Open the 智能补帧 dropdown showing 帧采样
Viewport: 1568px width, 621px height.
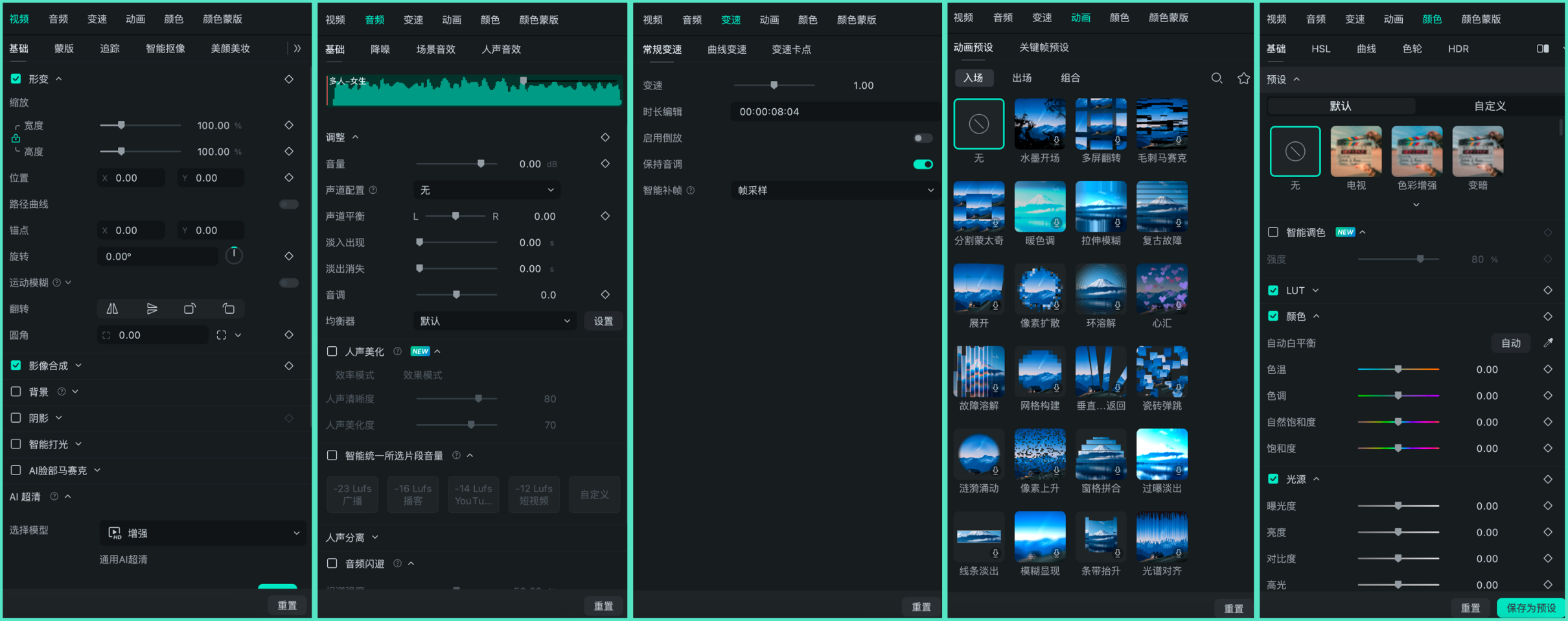pyautogui.click(x=835, y=191)
